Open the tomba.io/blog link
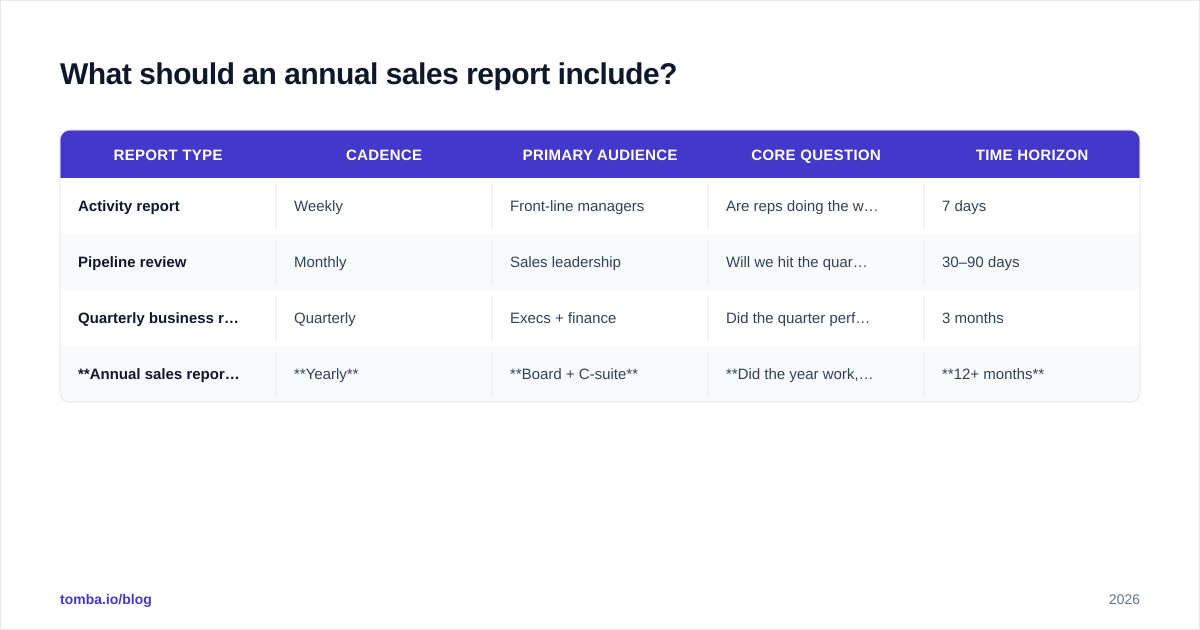The height and width of the screenshot is (630, 1200). [106, 599]
